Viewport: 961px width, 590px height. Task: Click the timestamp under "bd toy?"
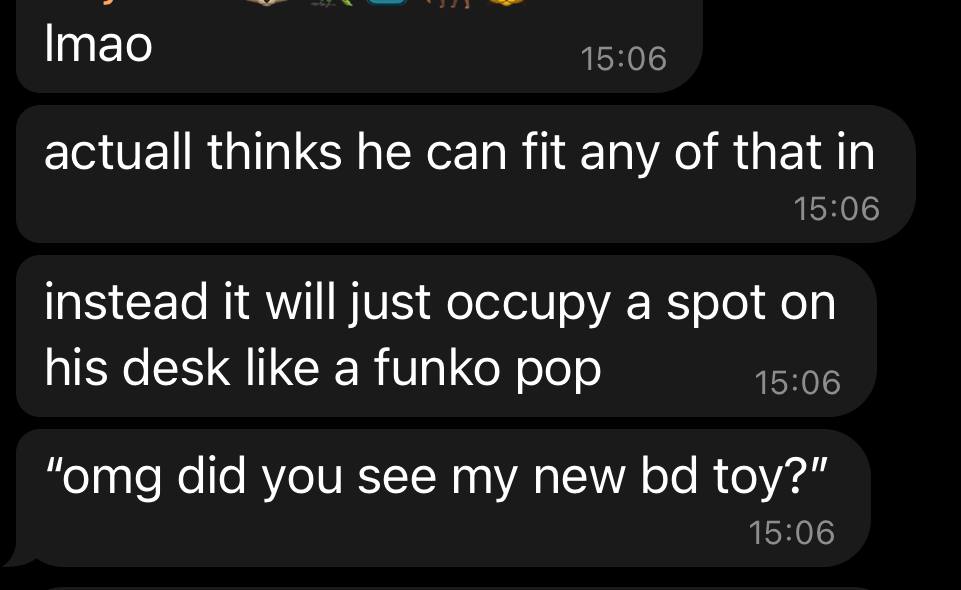click(x=791, y=532)
